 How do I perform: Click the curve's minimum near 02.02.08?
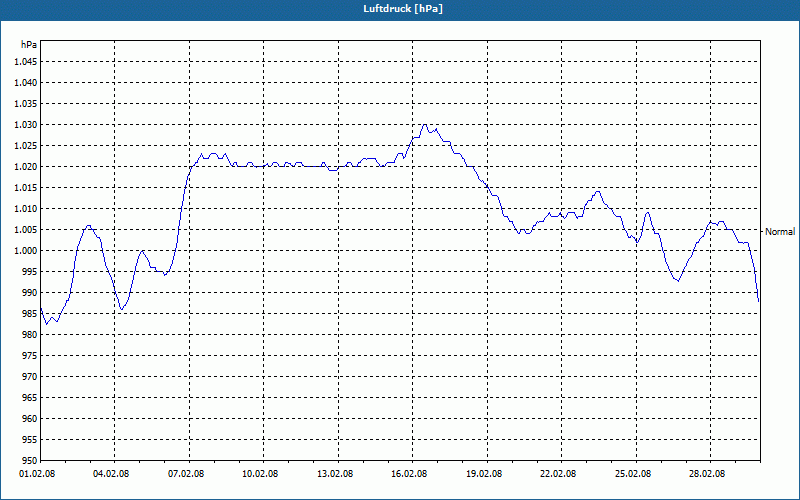tap(46, 324)
